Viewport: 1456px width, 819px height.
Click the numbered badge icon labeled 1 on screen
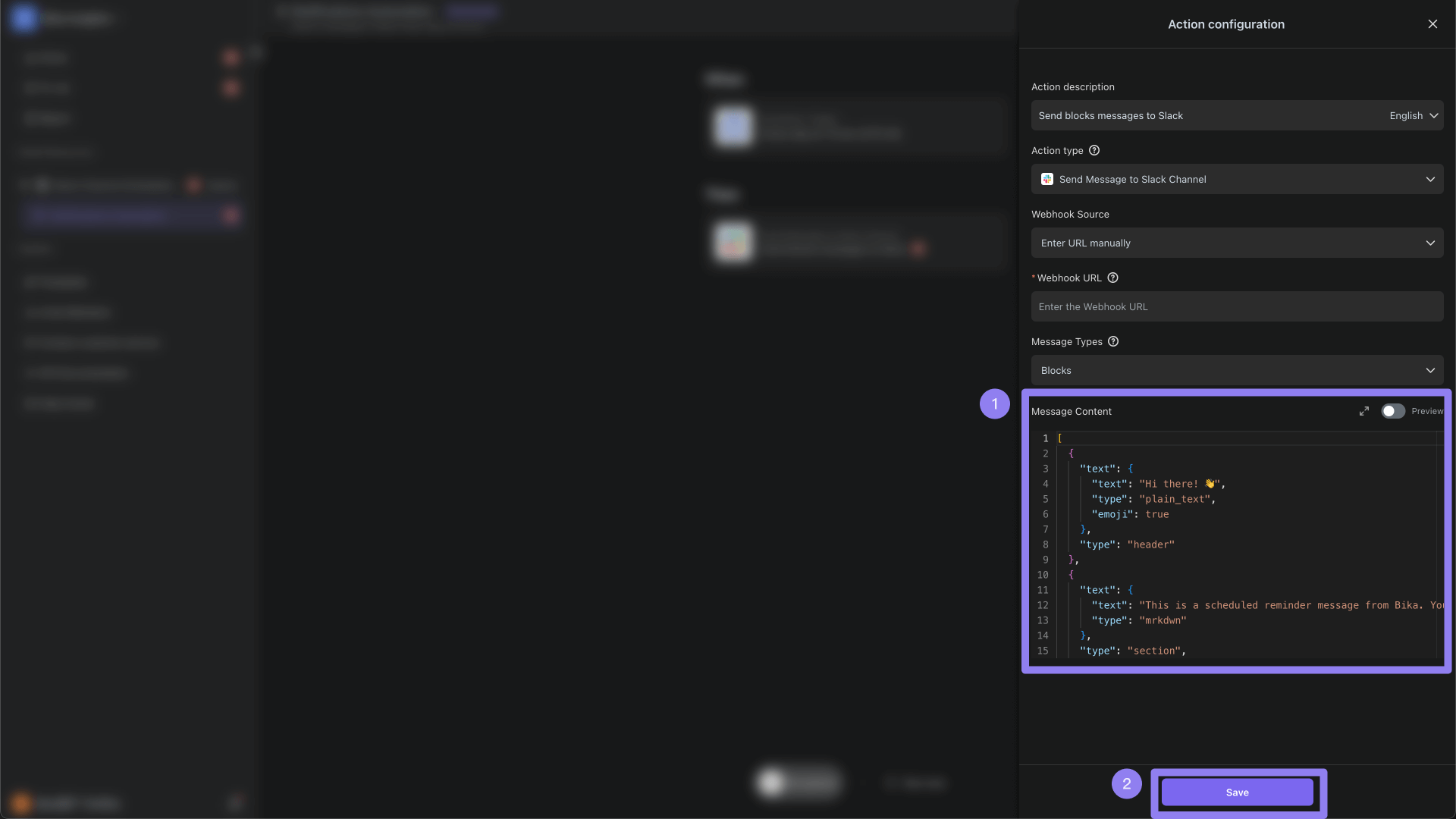(x=994, y=403)
